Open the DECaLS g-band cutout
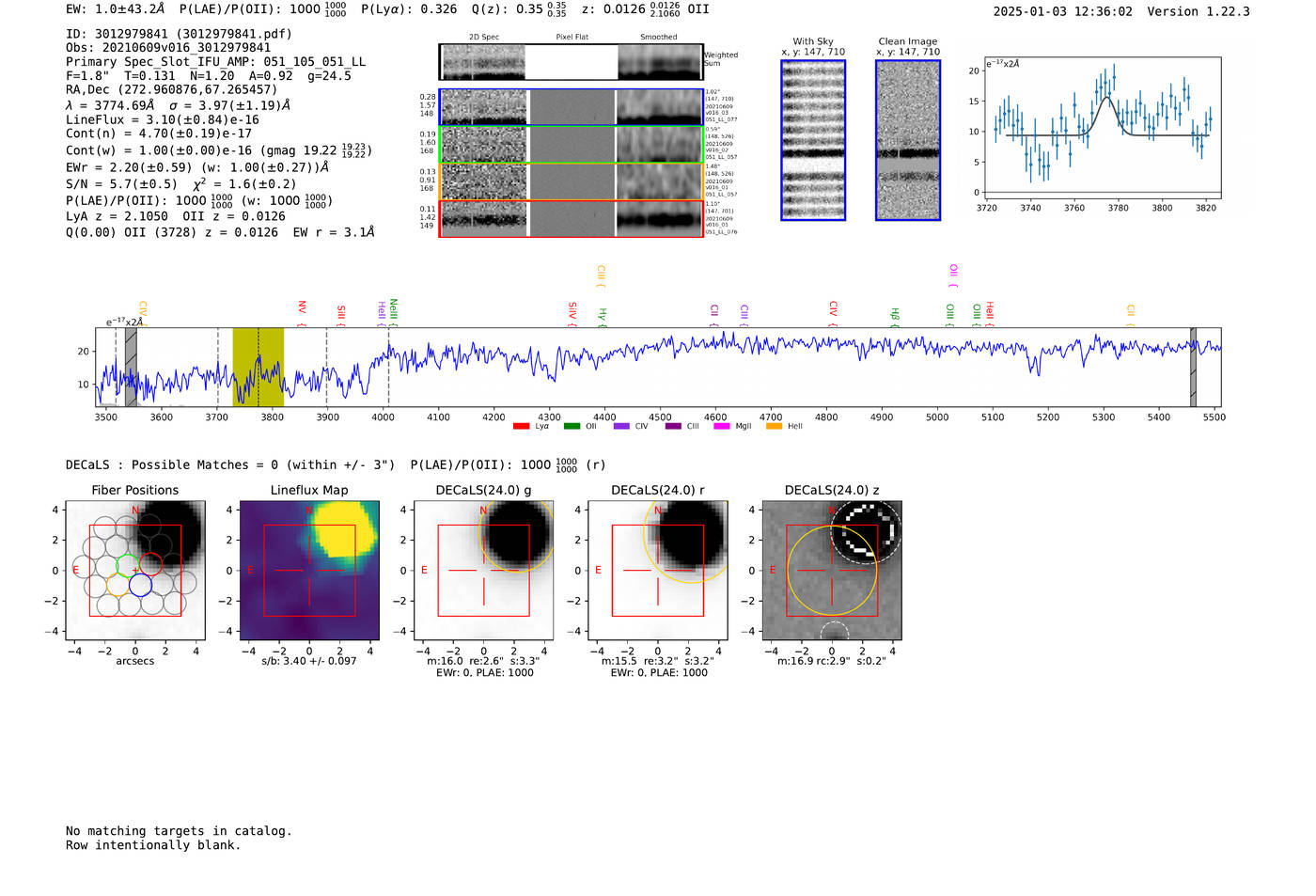Viewport: 1316px width, 896px height. (484, 571)
